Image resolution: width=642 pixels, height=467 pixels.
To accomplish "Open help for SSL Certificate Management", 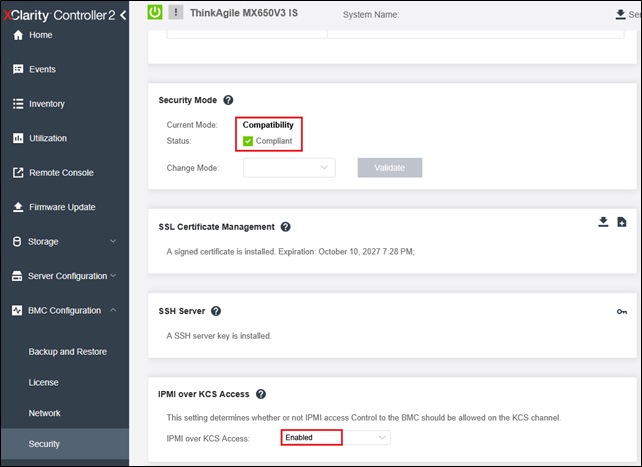I will click(285, 227).
